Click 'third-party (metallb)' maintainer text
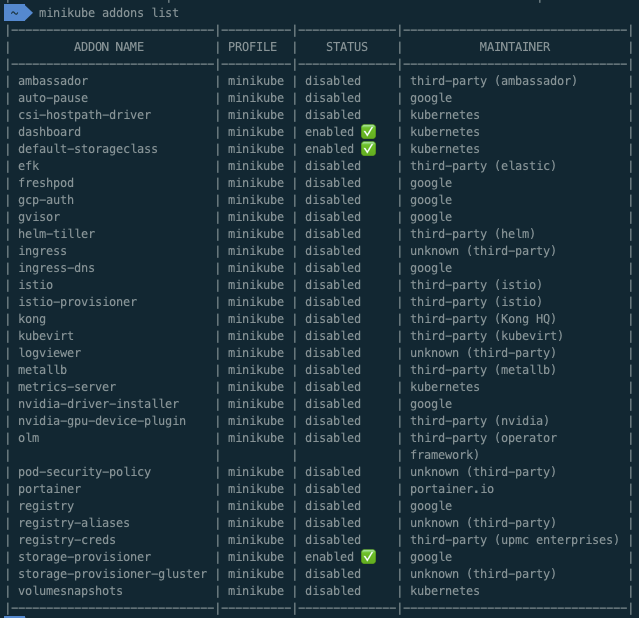 click(x=483, y=370)
